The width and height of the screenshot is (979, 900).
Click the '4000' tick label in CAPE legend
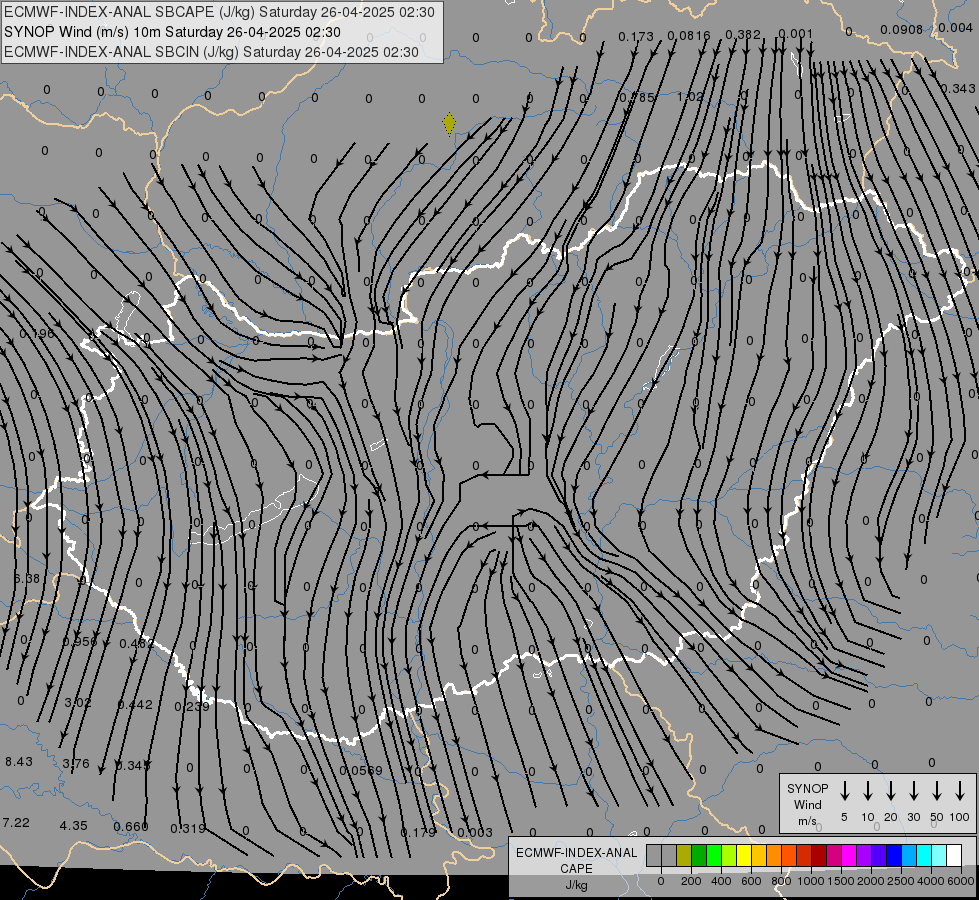(931, 881)
